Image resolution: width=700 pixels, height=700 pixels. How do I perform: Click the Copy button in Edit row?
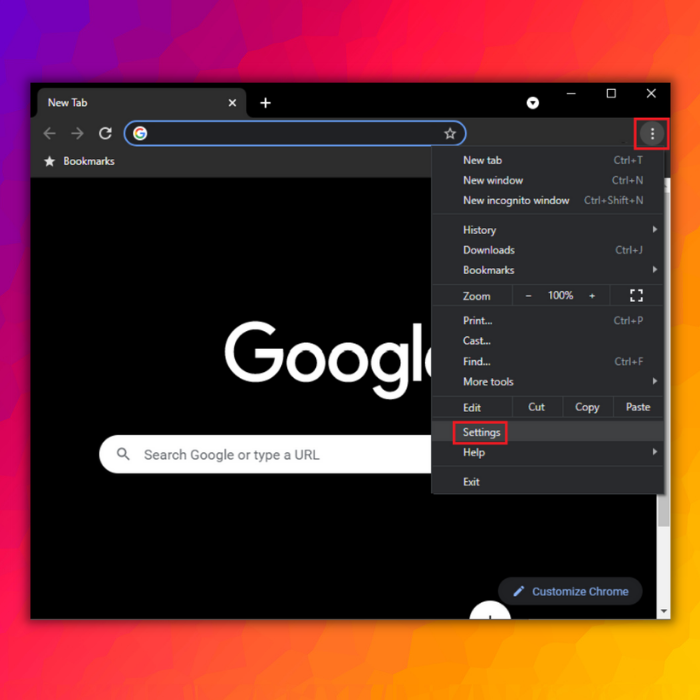587,407
